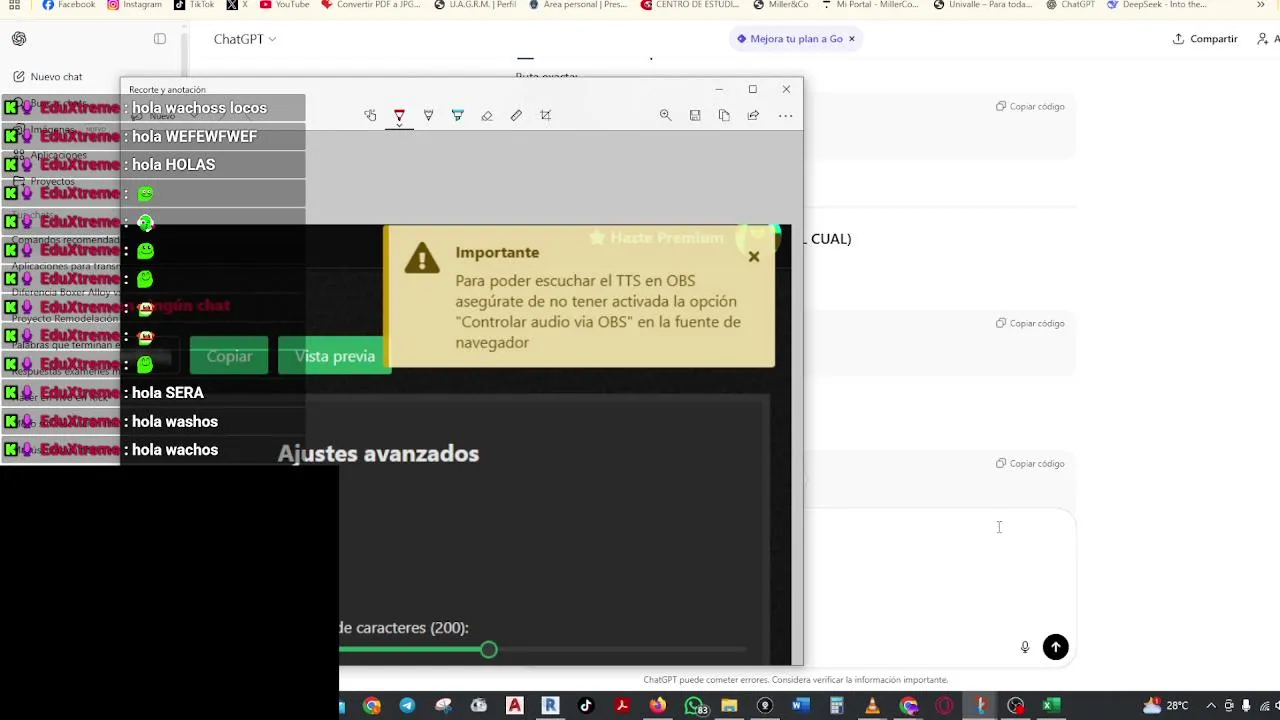
Task: Open VLC from the taskbar
Action: 872,706
